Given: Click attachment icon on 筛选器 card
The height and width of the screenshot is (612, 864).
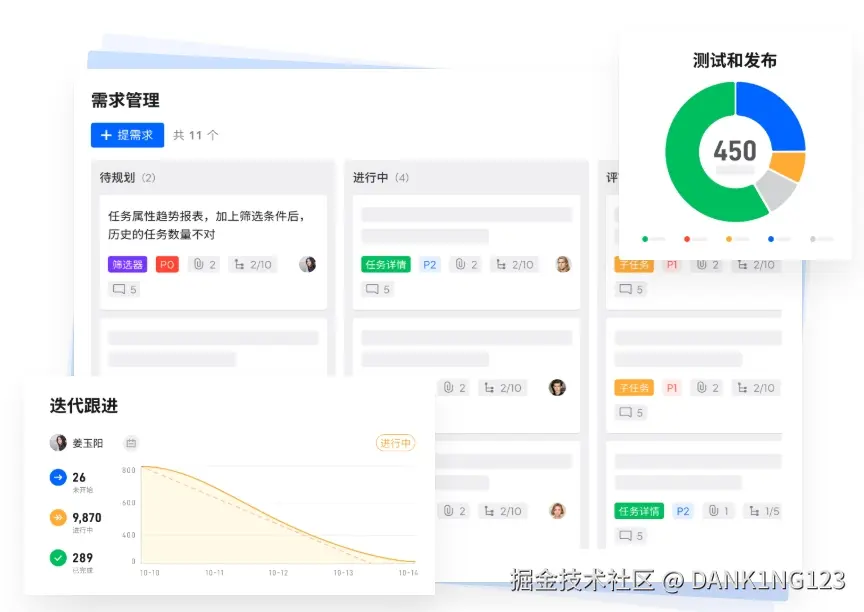Looking at the screenshot, I should click(199, 264).
